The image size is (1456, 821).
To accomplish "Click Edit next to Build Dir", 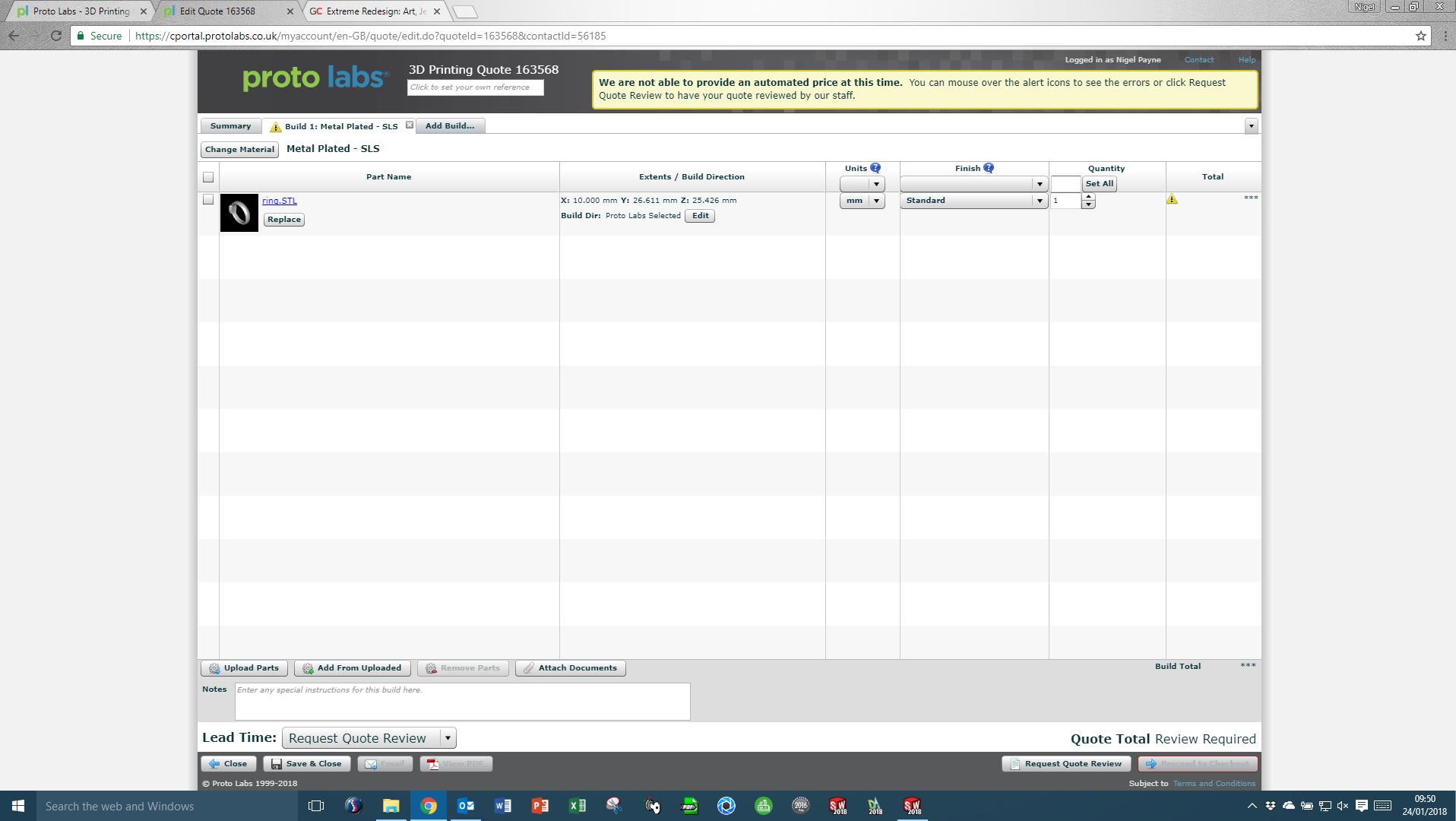I will (700, 216).
